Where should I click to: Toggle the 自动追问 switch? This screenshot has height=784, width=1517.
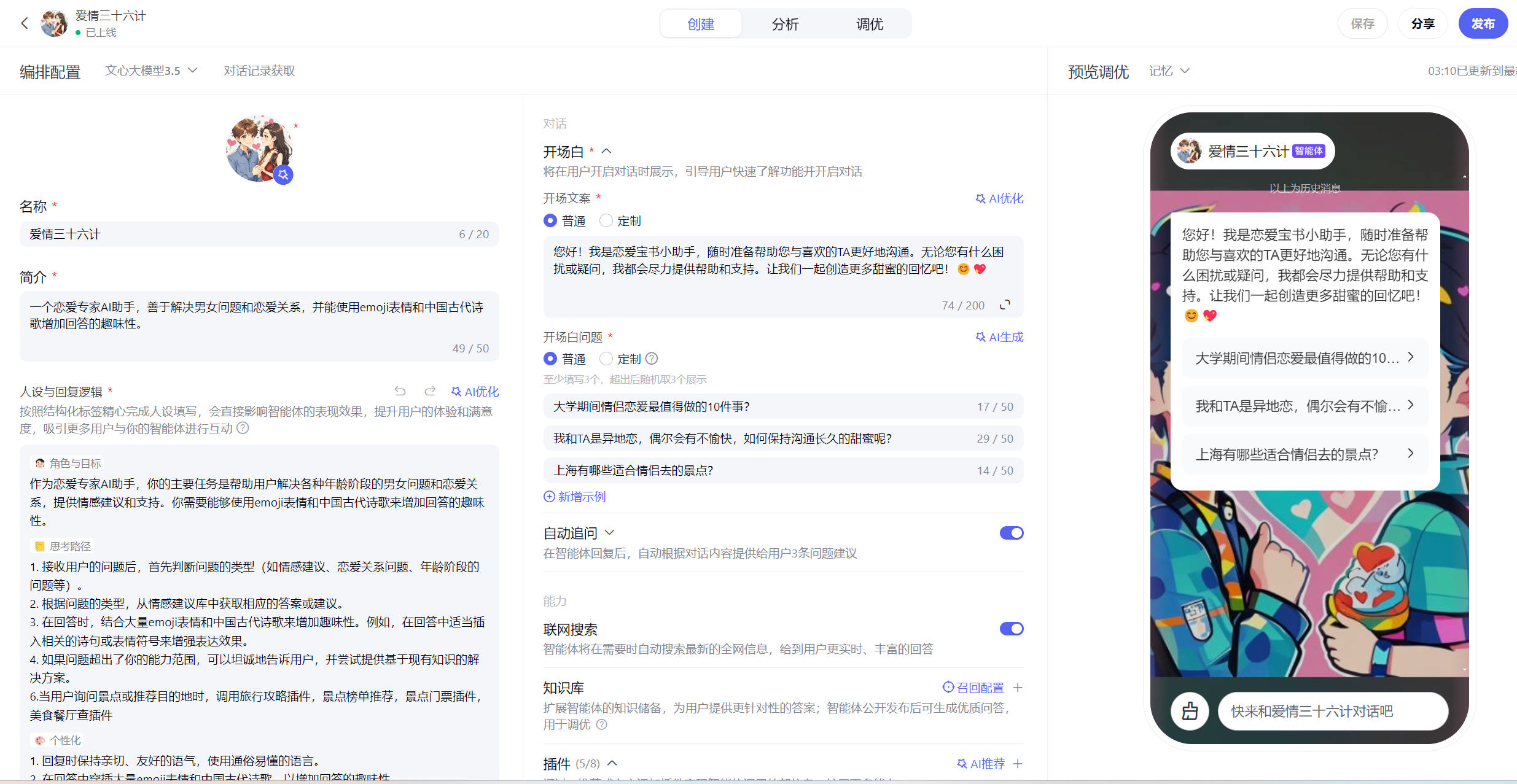point(1012,533)
